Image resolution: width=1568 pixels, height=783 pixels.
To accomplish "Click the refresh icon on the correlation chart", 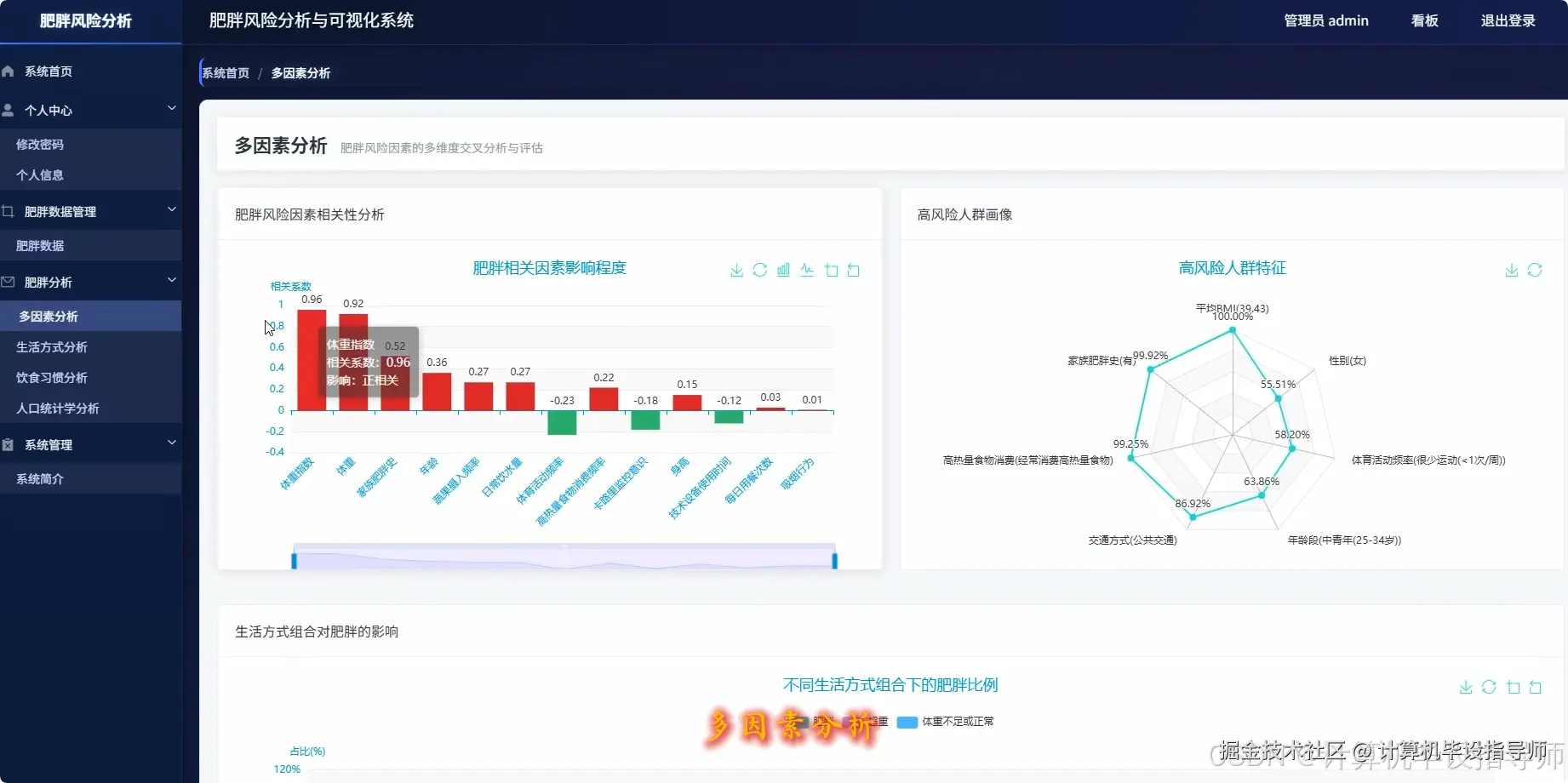I will point(759,270).
